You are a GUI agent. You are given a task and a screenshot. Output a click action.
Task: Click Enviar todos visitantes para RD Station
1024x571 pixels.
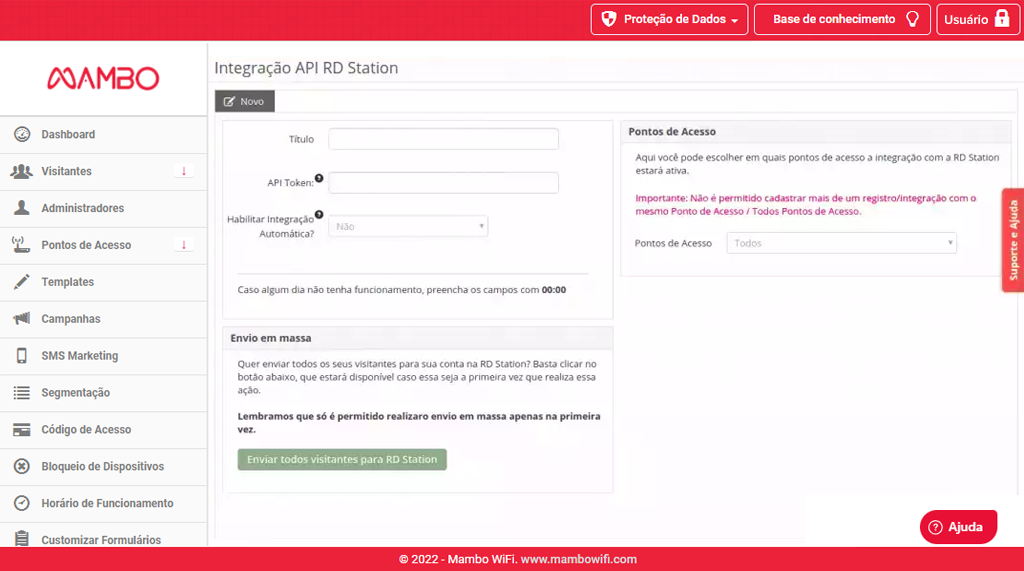pyautogui.click(x=342, y=459)
